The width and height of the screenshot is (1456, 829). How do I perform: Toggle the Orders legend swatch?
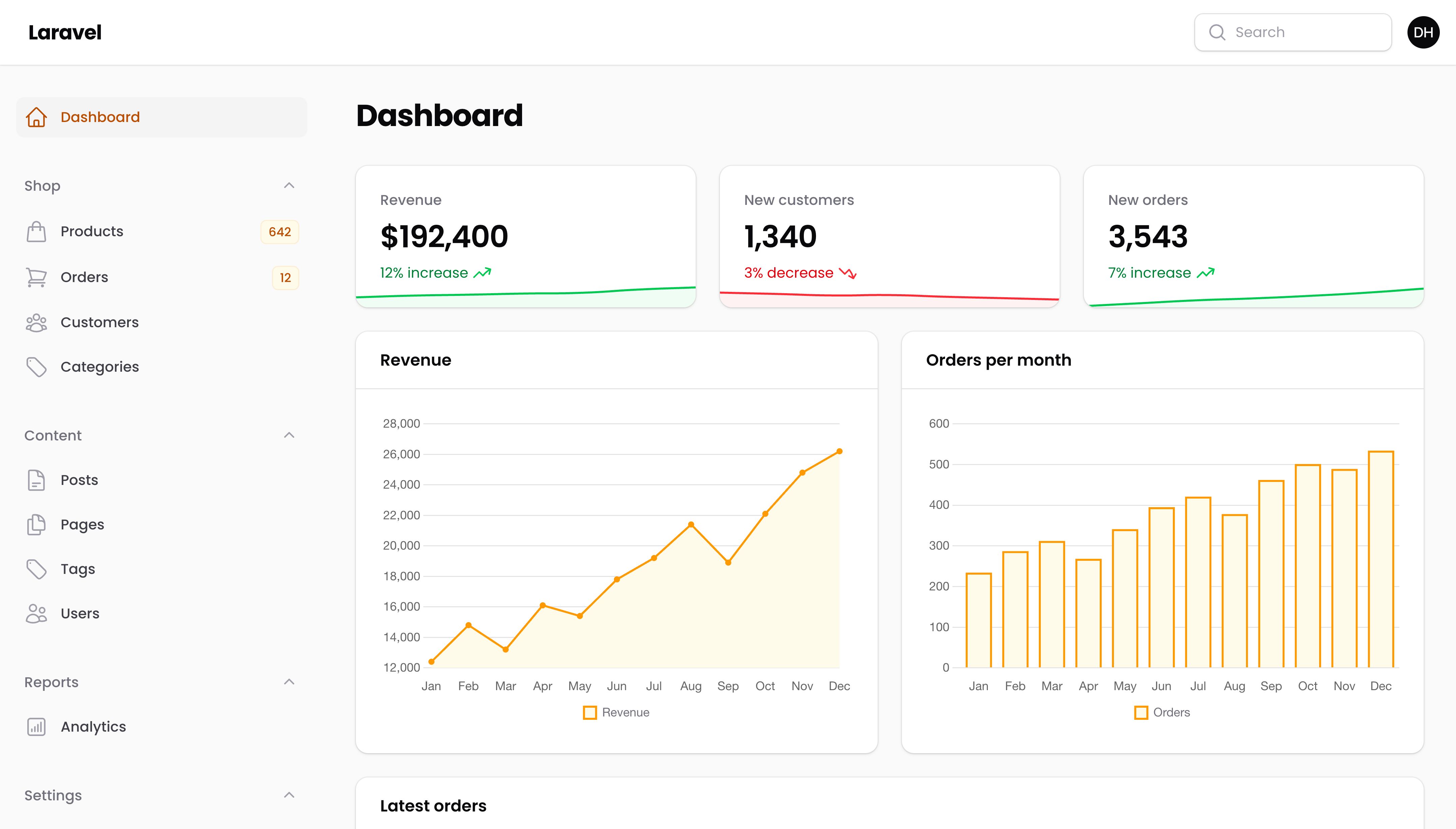point(1141,713)
